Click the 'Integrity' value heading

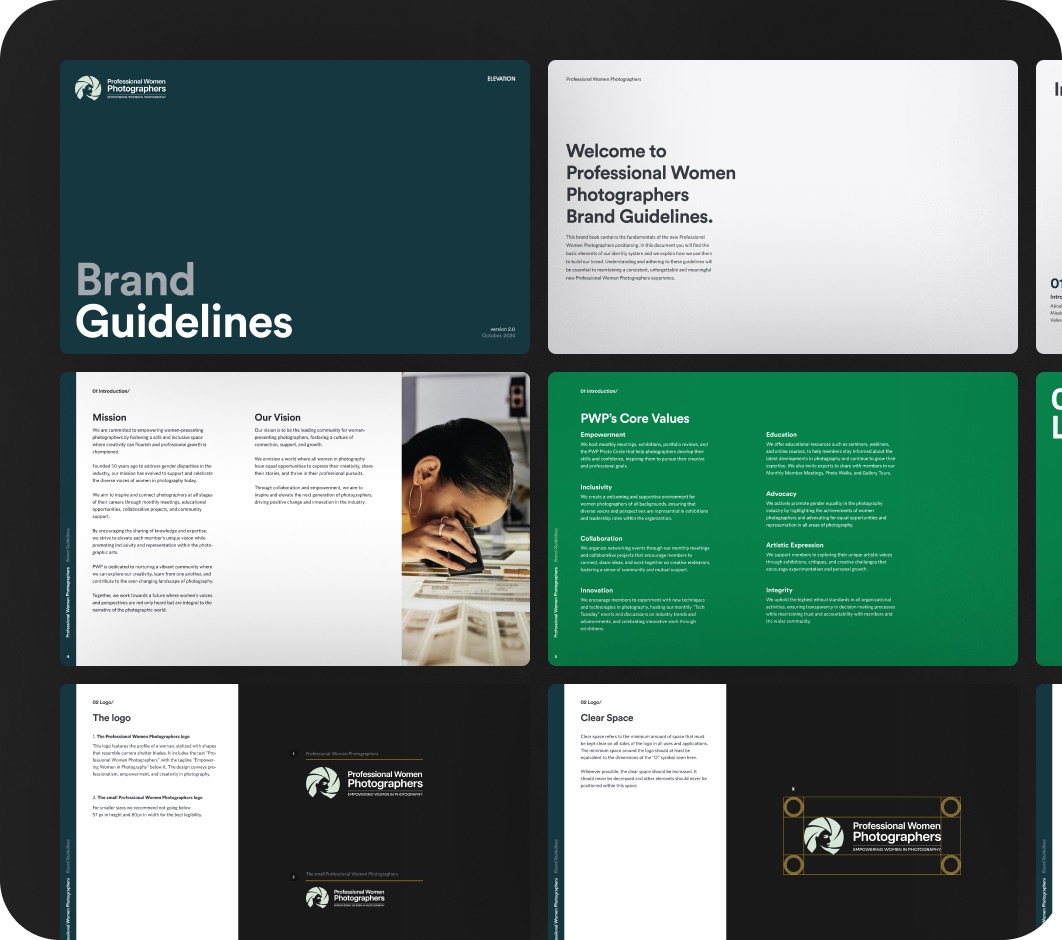click(779, 590)
